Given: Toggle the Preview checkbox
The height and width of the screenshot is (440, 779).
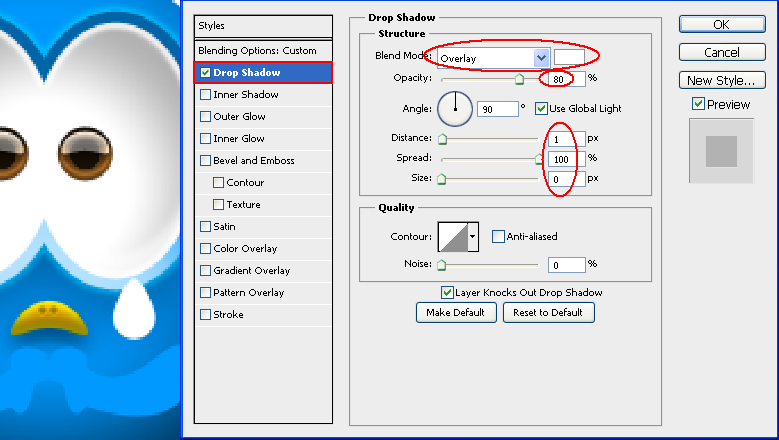Looking at the screenshot, I should pos(698,104).
